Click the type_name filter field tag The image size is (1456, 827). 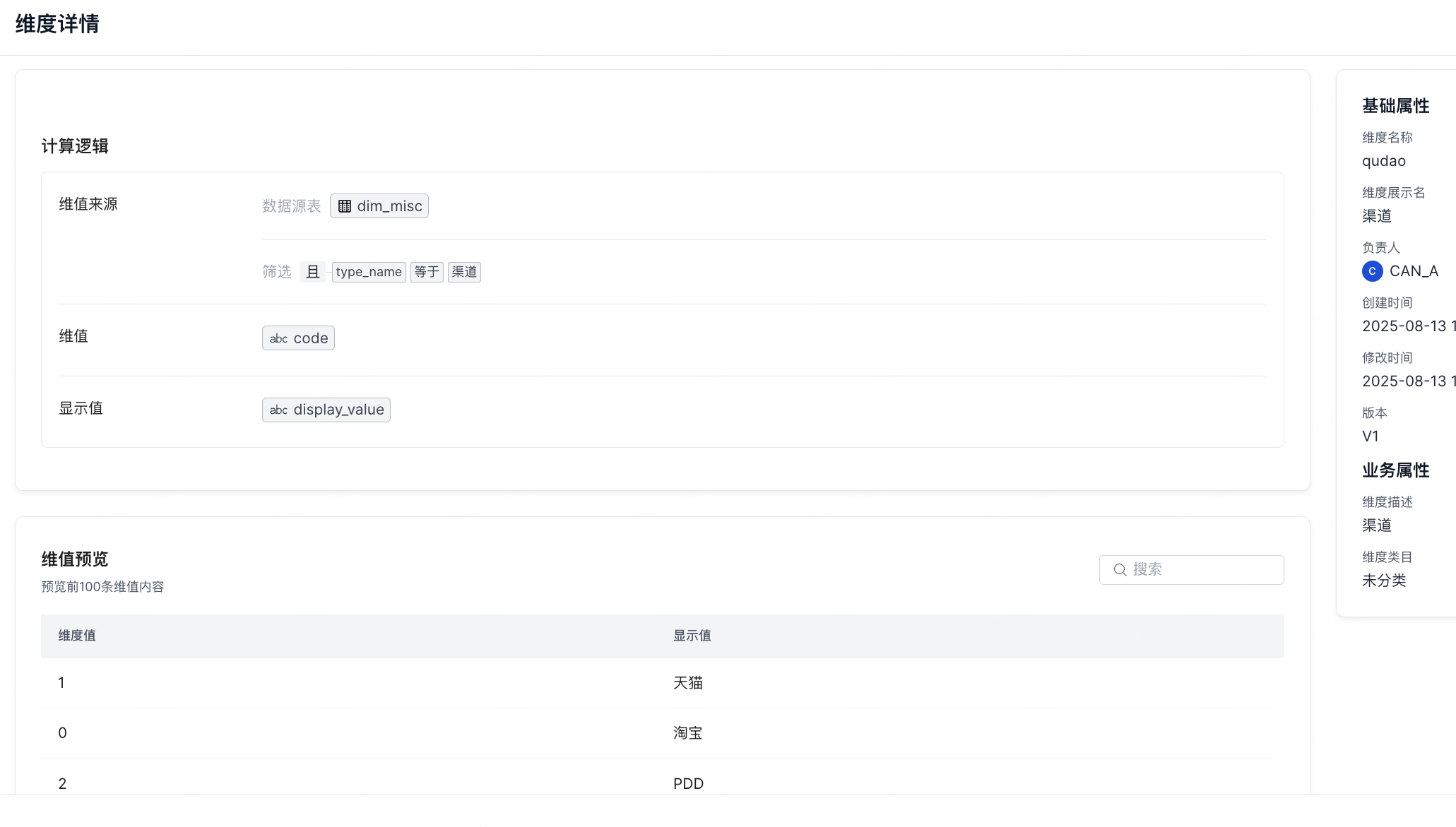(x=369, y=272)
